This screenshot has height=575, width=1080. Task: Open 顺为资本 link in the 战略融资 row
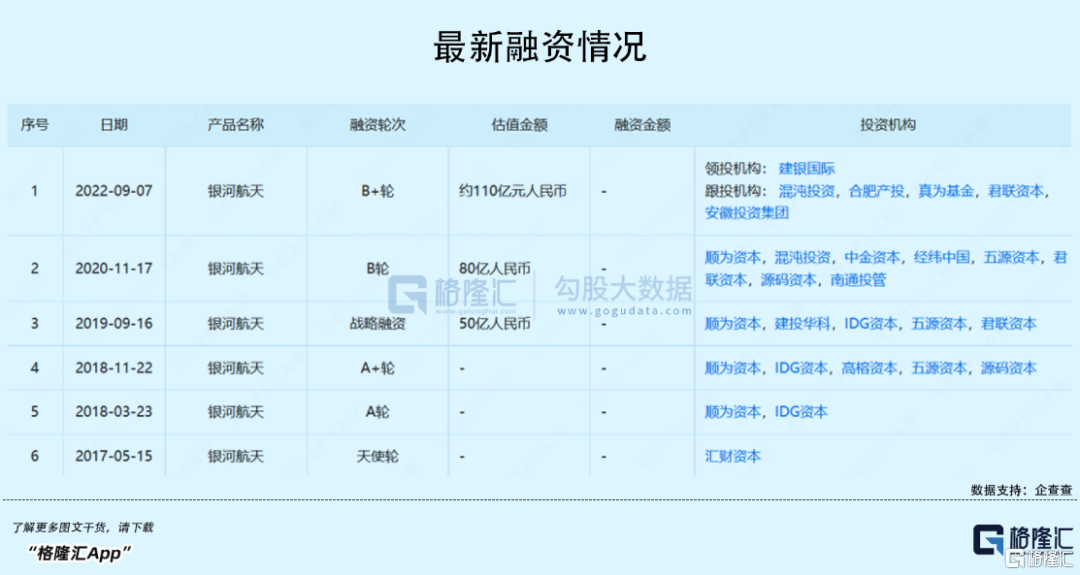click(x=733, y=324)
